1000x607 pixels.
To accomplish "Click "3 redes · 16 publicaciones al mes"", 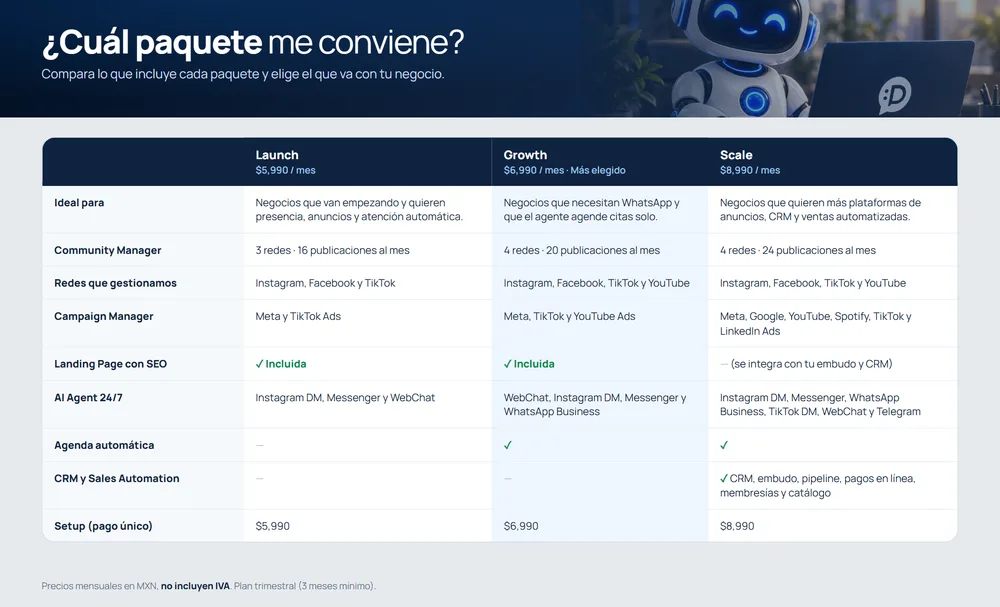I will 332,251.
